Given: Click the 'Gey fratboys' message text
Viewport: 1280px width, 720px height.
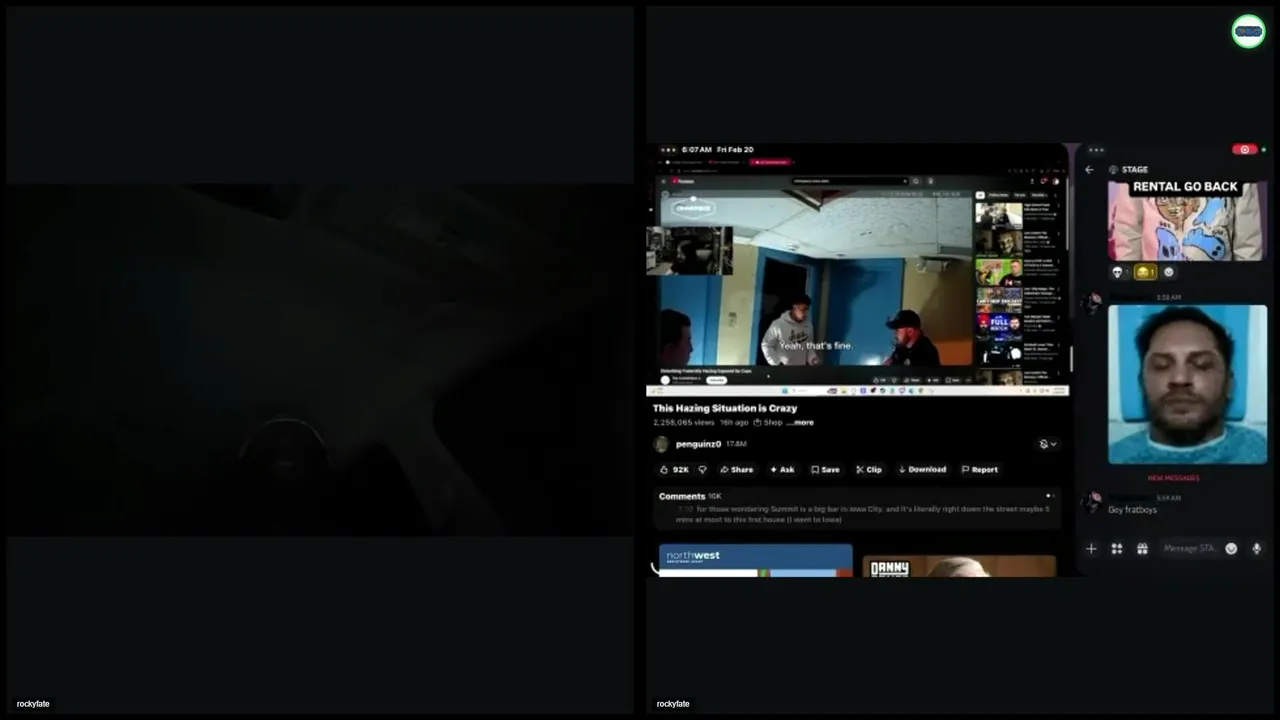Looking at the screenshot, I should click(1133, 510).
